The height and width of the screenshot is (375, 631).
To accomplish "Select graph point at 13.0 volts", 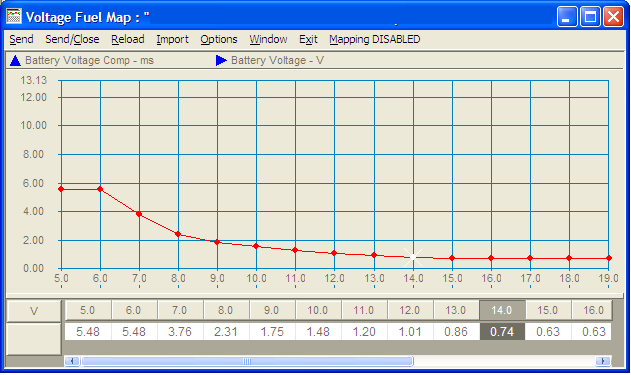I will coord(374,255).
